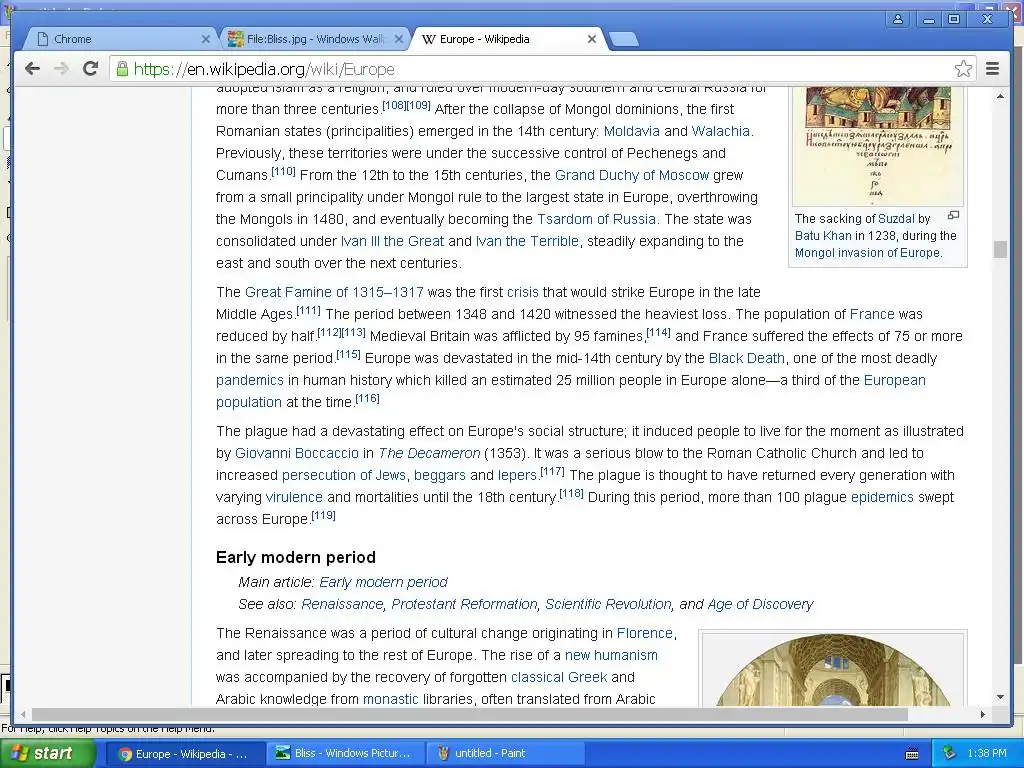1024x768 pixels.
Task: Click the horizontal scrollbar right arrow
Action: [982, 714]
